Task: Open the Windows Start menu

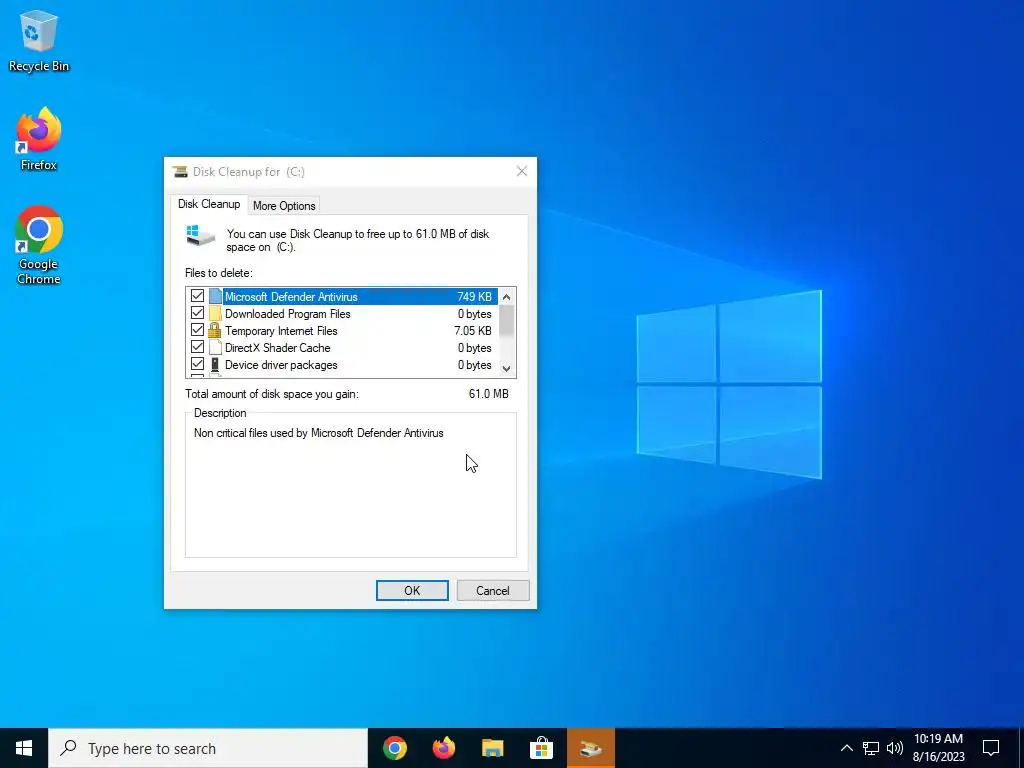Action: [x=24, y=748]
